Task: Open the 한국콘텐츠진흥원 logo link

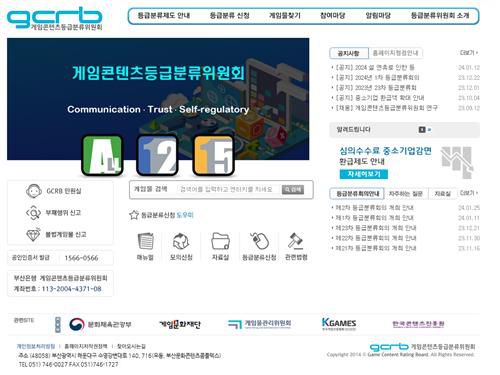Action: pyautogui.click(x=418, y=324)
